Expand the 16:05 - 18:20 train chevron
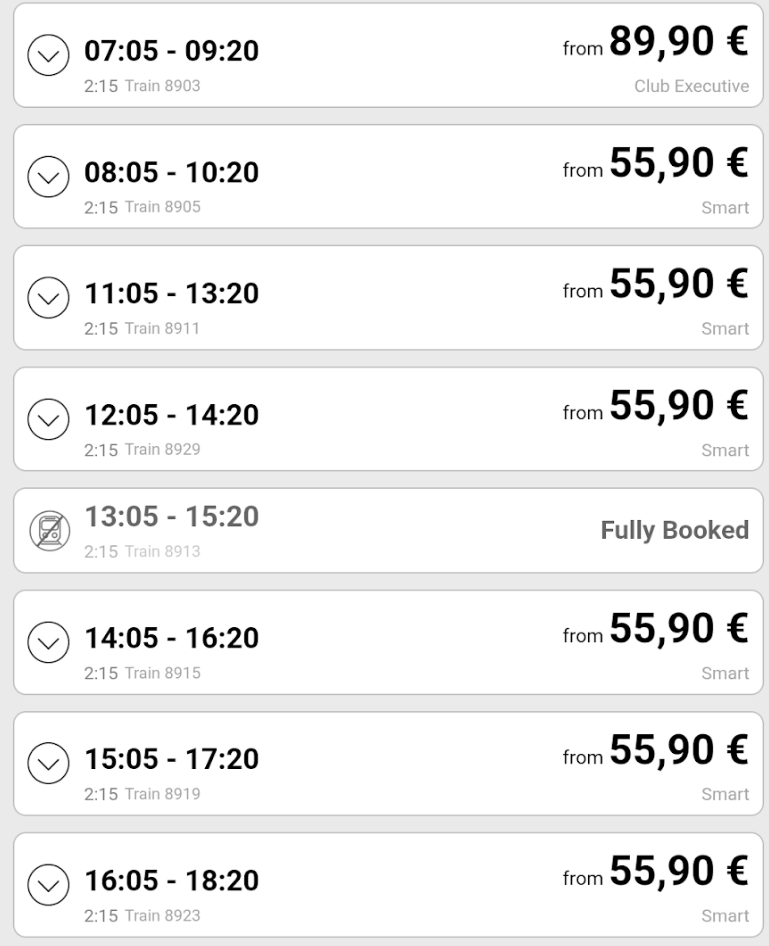 click(48, 886)
